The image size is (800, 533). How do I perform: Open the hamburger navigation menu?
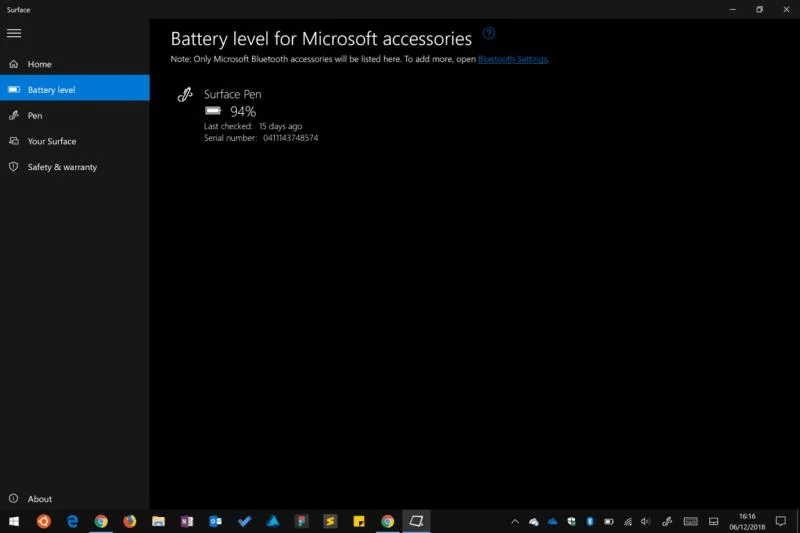click(14, 33)
